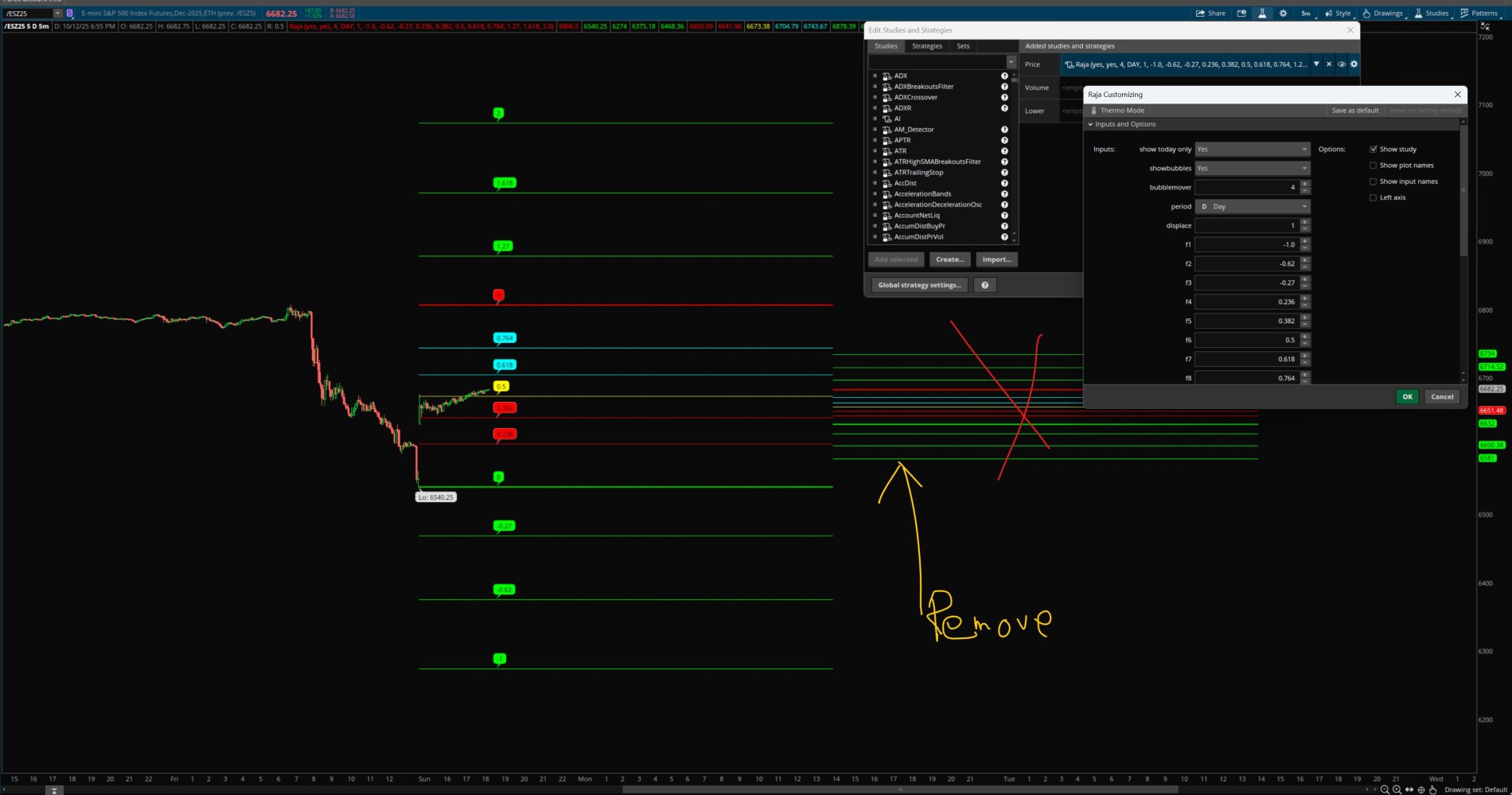The width and height of the screenshot is (1512, 795).
Task: Click help icon next to ADXBreakoutsFilter
Action: point(1004,87)
